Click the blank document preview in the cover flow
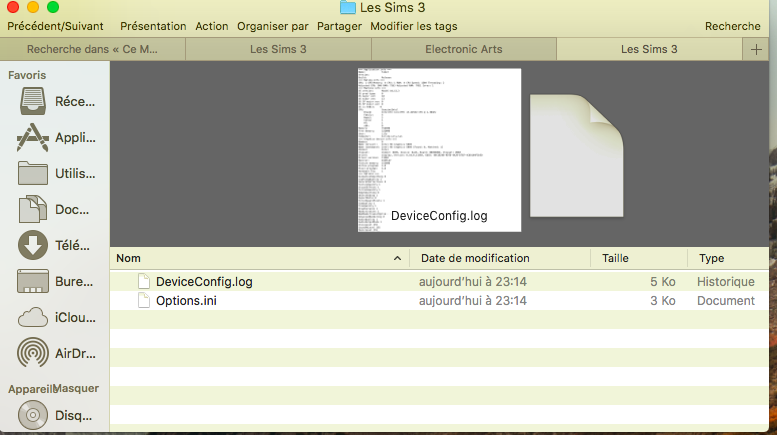Viewport: 777px width, 435px height. pyautogui.click(x=577, y=156)
